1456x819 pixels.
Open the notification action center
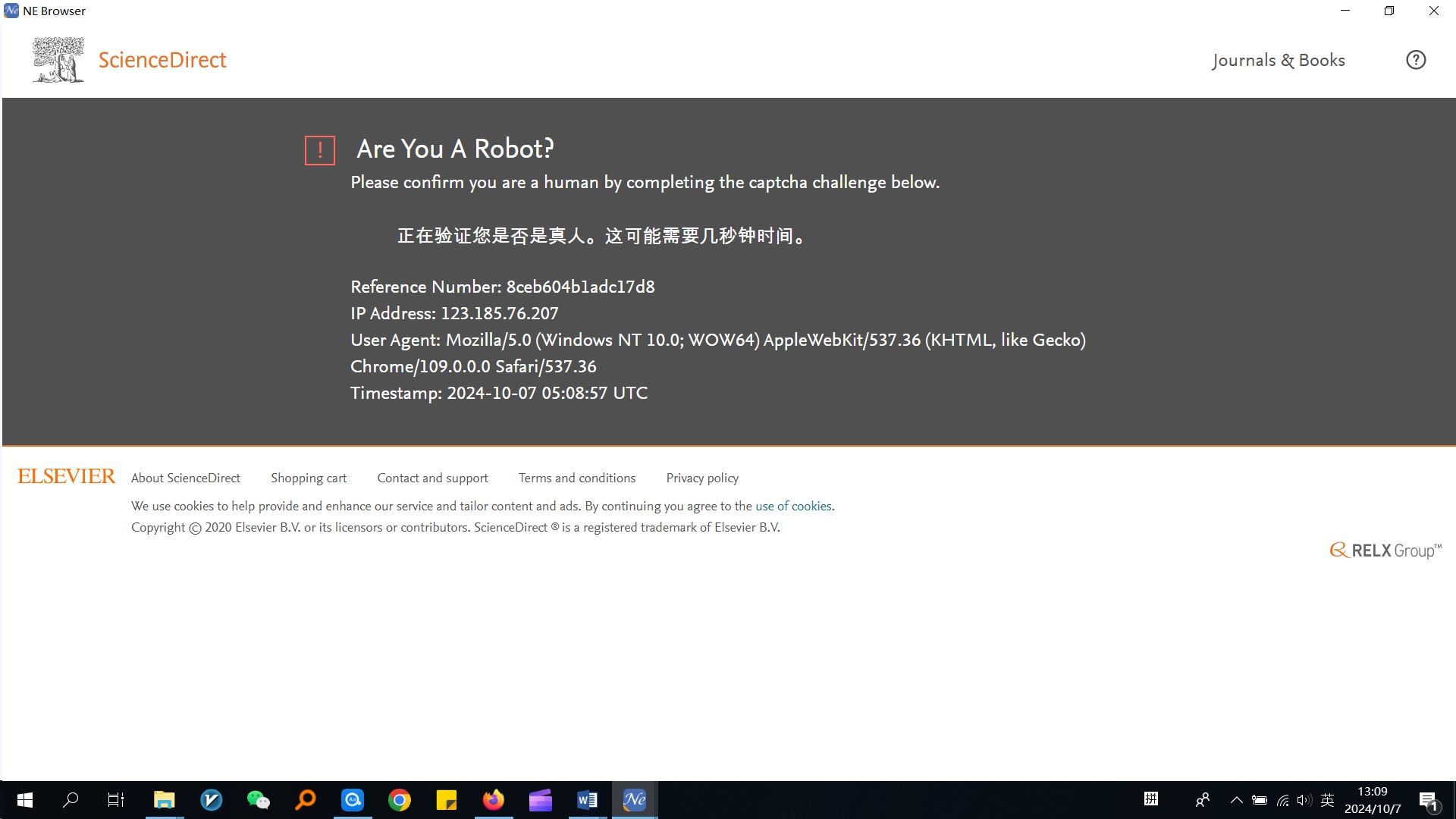click(1429, 801)
